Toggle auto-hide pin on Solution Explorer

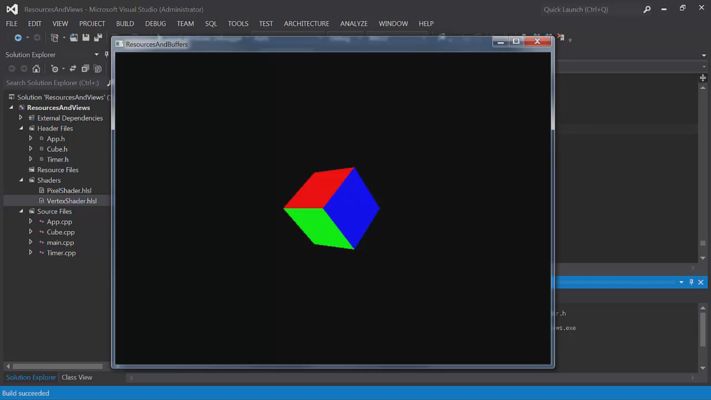107,54
